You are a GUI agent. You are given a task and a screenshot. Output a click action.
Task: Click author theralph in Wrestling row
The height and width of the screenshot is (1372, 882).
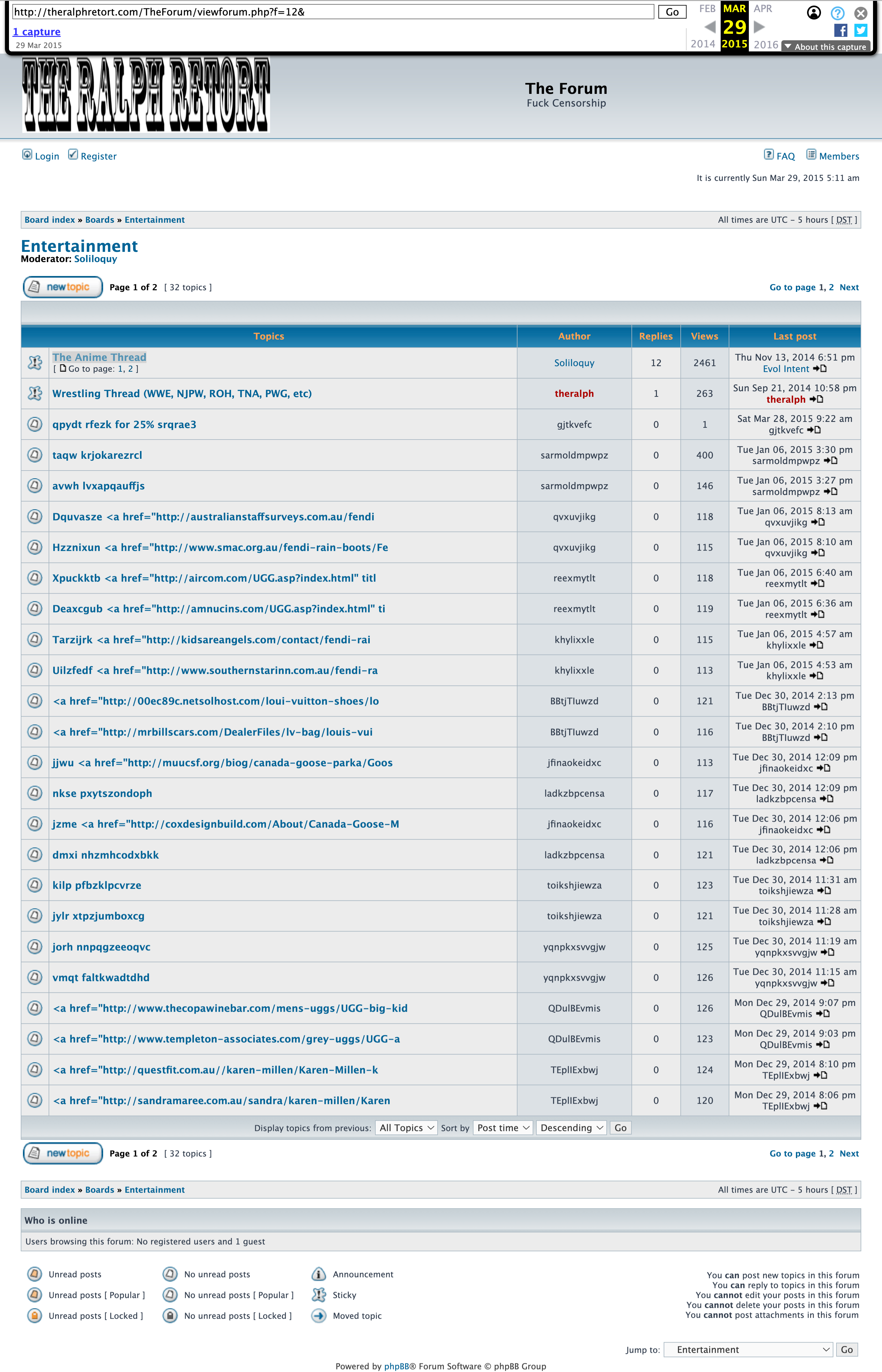tap(574, 393)
